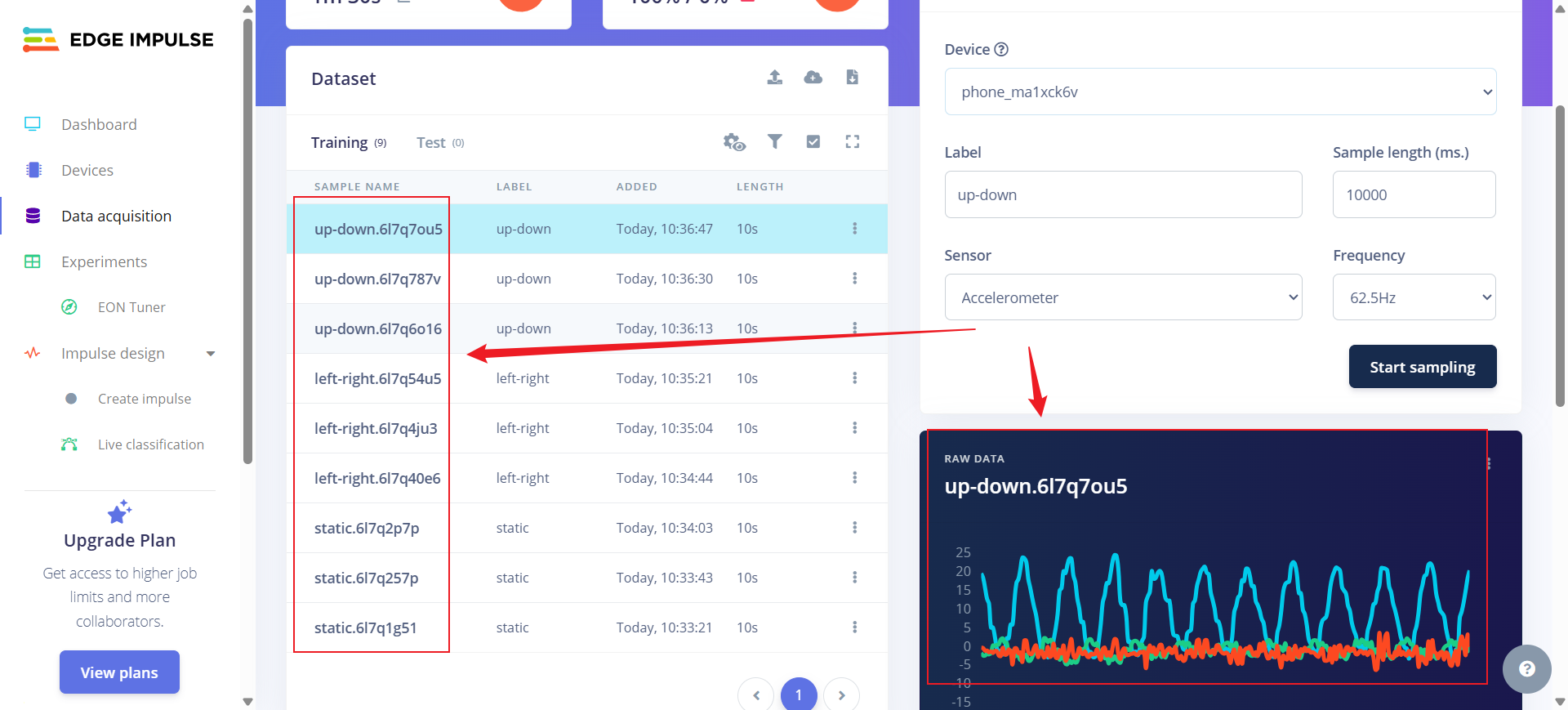Screen dimensions: 1568x710
Task: Open kebab menu for static.6l7q1g51
Action: (855, 627)
